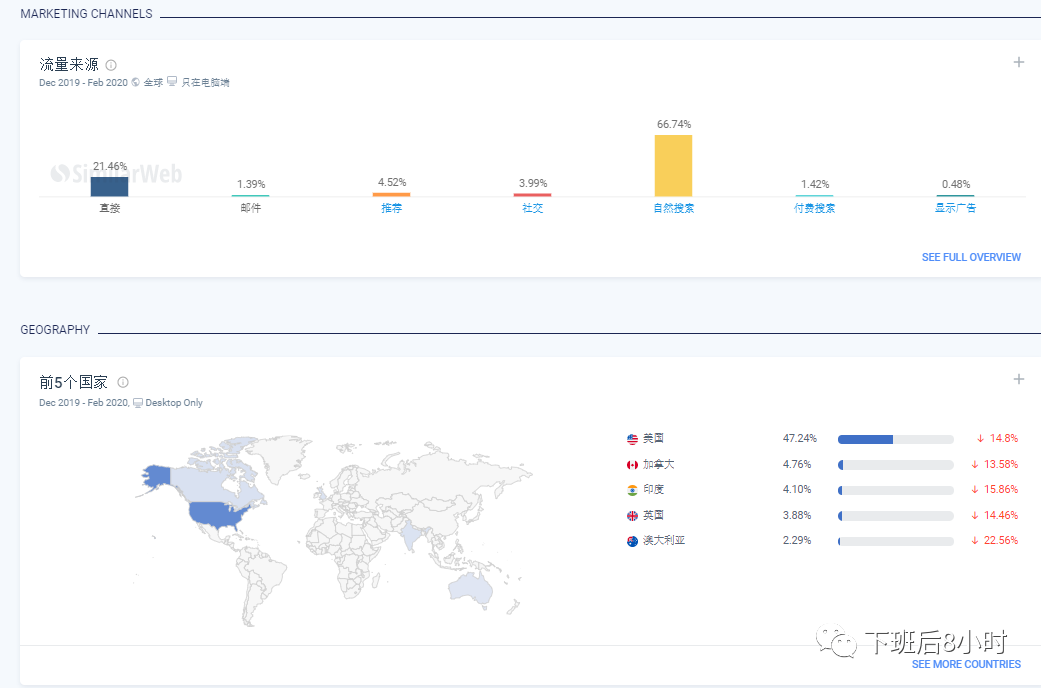Open the 推荐 channel link
The height and width of the screenshot is (688, 1041).
click(392, 208)
